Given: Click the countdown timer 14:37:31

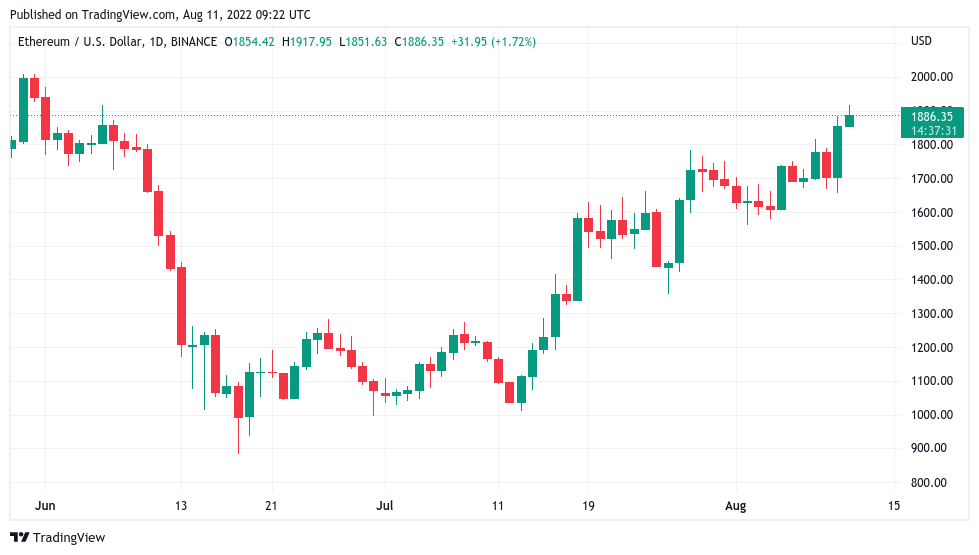Looking at the screenshot, I should point(933,130).
